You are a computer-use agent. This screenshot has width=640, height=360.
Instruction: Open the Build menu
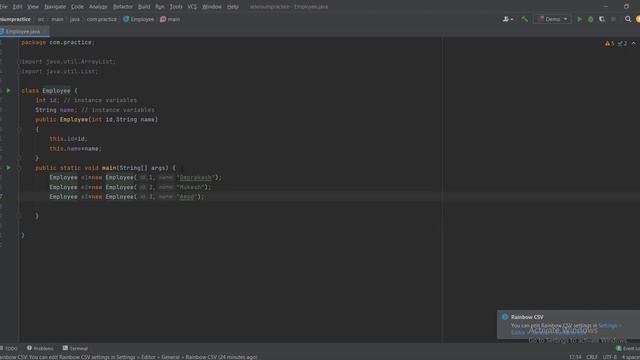[x=144, y=7]
